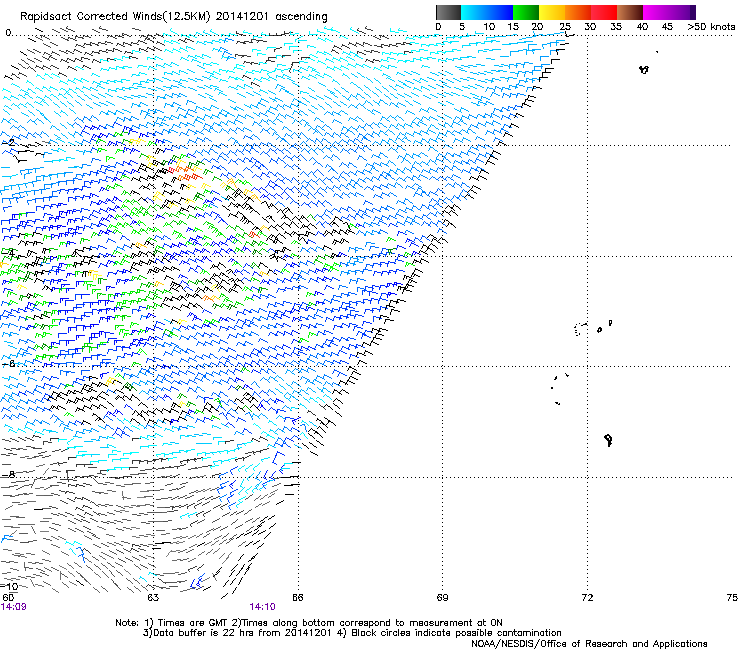Click the '>50 knots' legend label
The height and width of the screenshot is (650, 740).
coord(711,27)
